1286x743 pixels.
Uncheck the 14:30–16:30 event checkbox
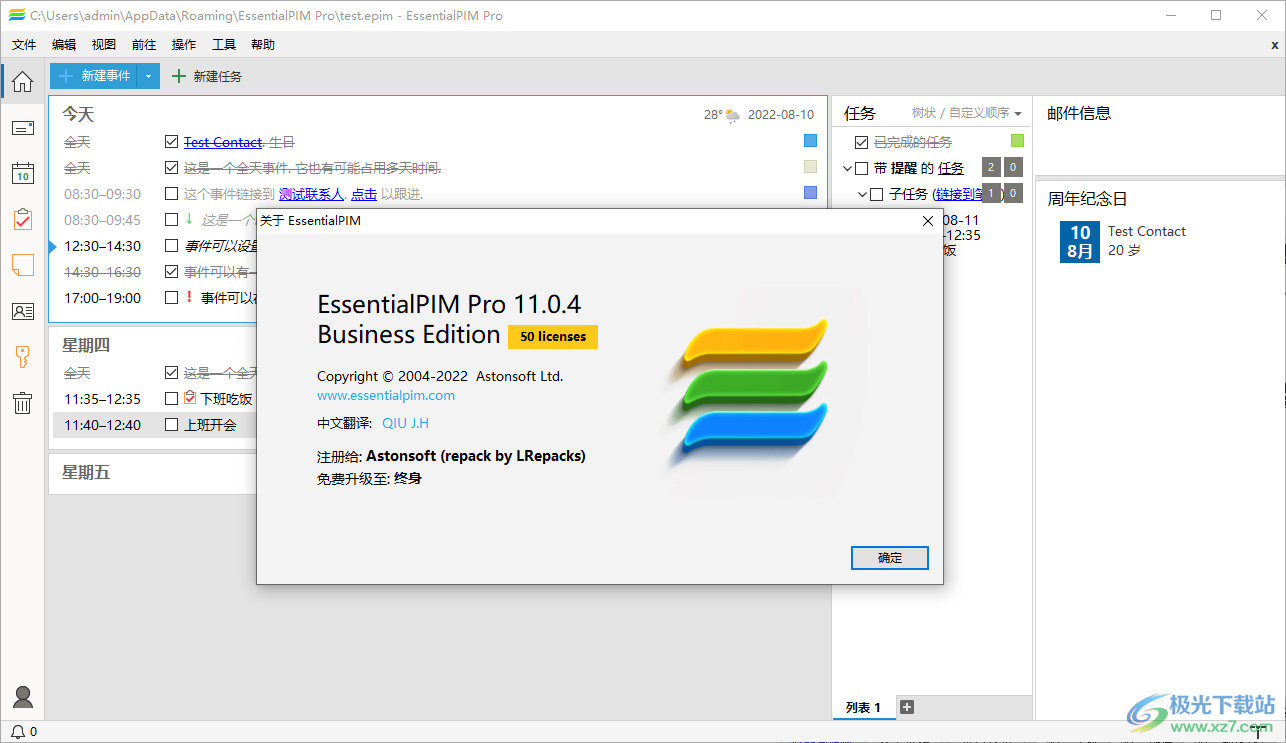click(x=172, y=272)
